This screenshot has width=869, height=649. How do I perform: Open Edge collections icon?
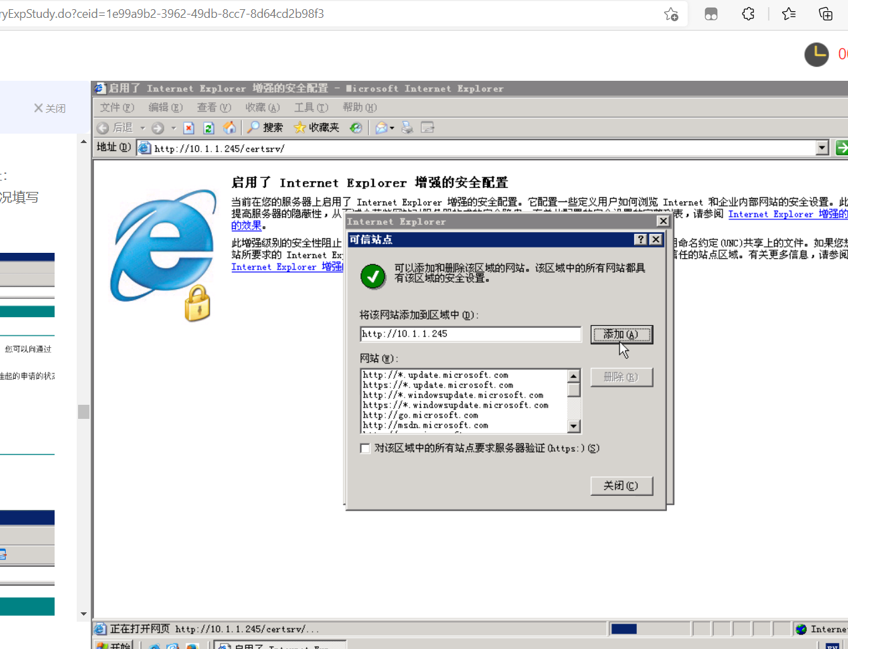tap(826, 14)
